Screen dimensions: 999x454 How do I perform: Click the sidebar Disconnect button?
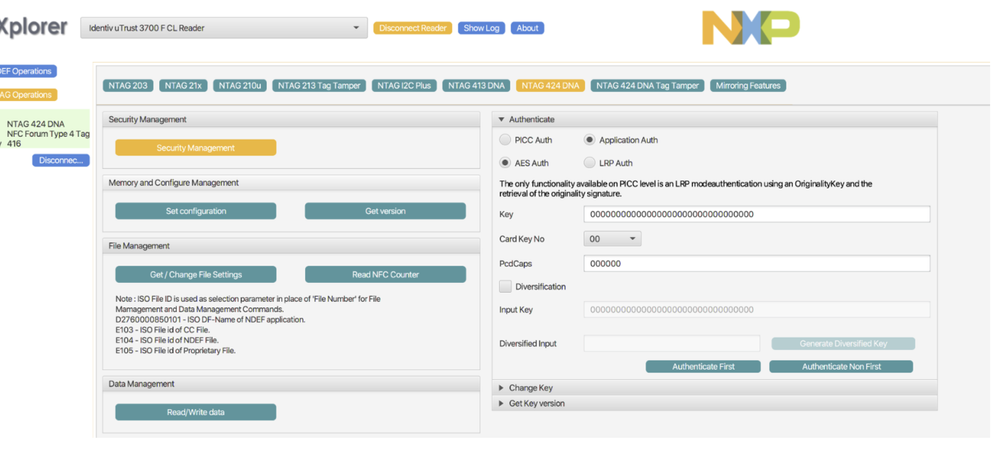[x=61, y=160]
